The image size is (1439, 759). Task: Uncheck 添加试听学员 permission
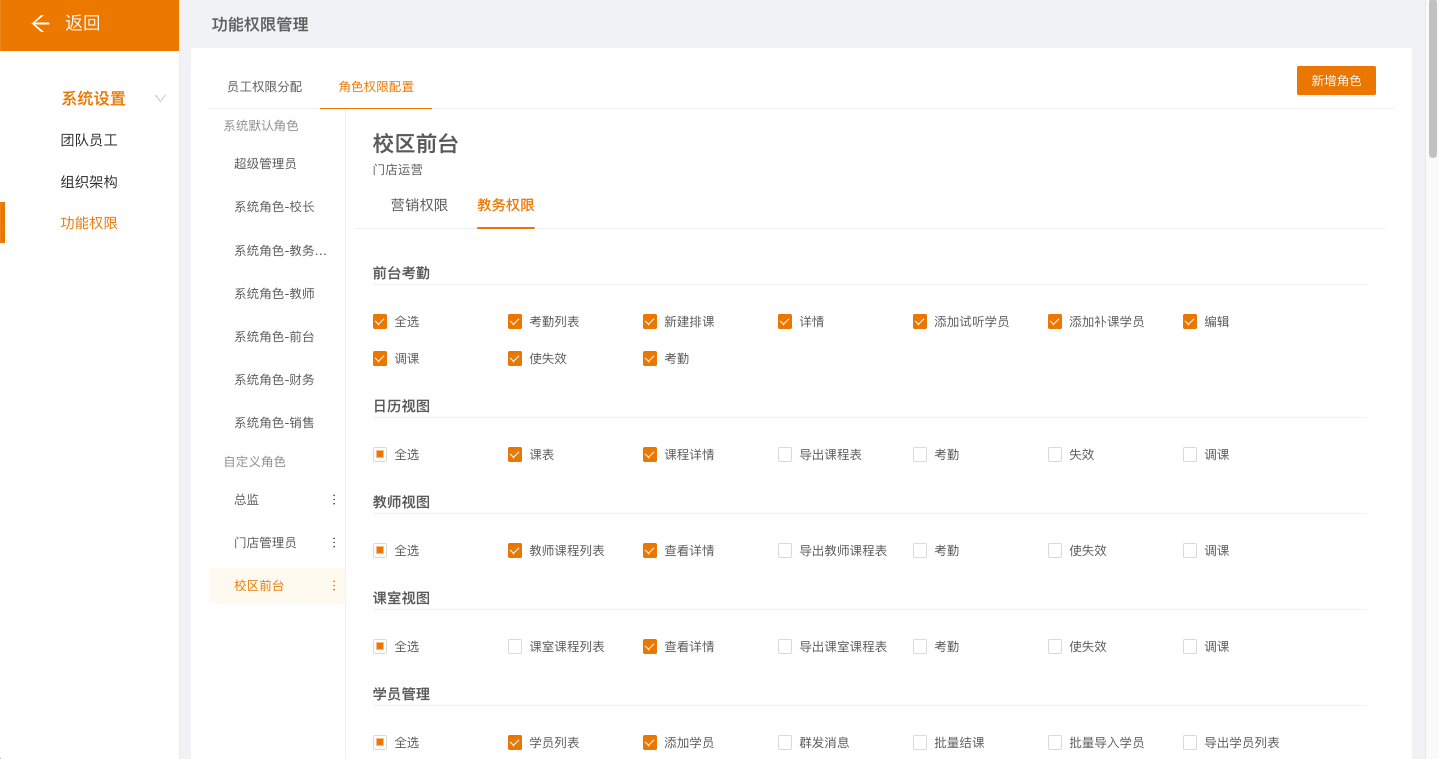[x=920, y=322]
